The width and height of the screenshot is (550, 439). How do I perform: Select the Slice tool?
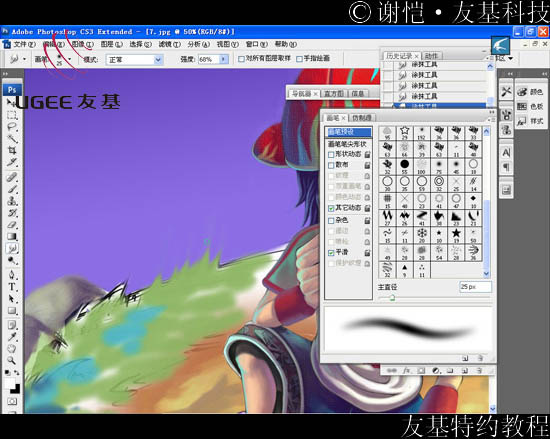(x=12, y=162)
